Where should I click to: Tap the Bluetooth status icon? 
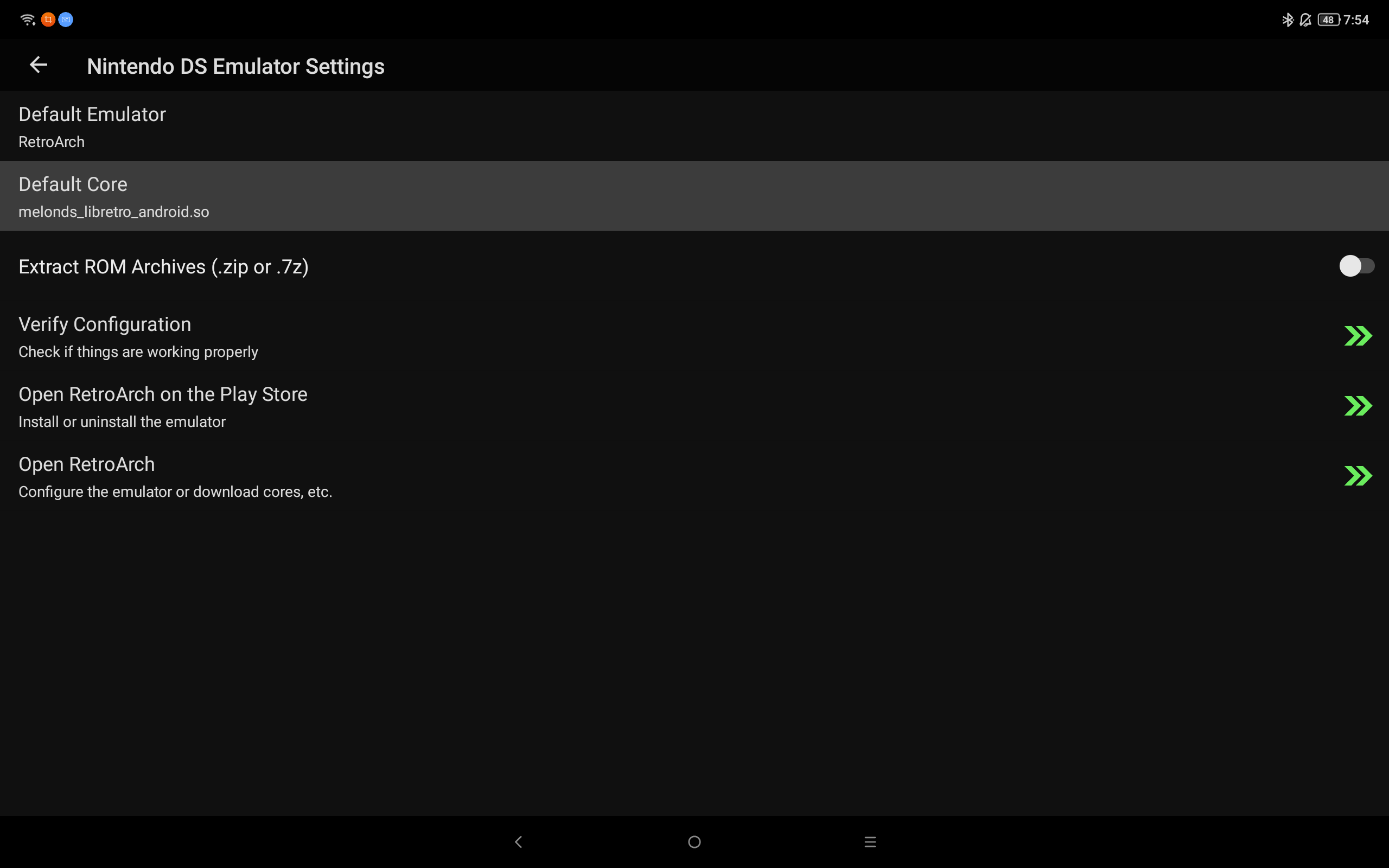[x=1288, y=20]
